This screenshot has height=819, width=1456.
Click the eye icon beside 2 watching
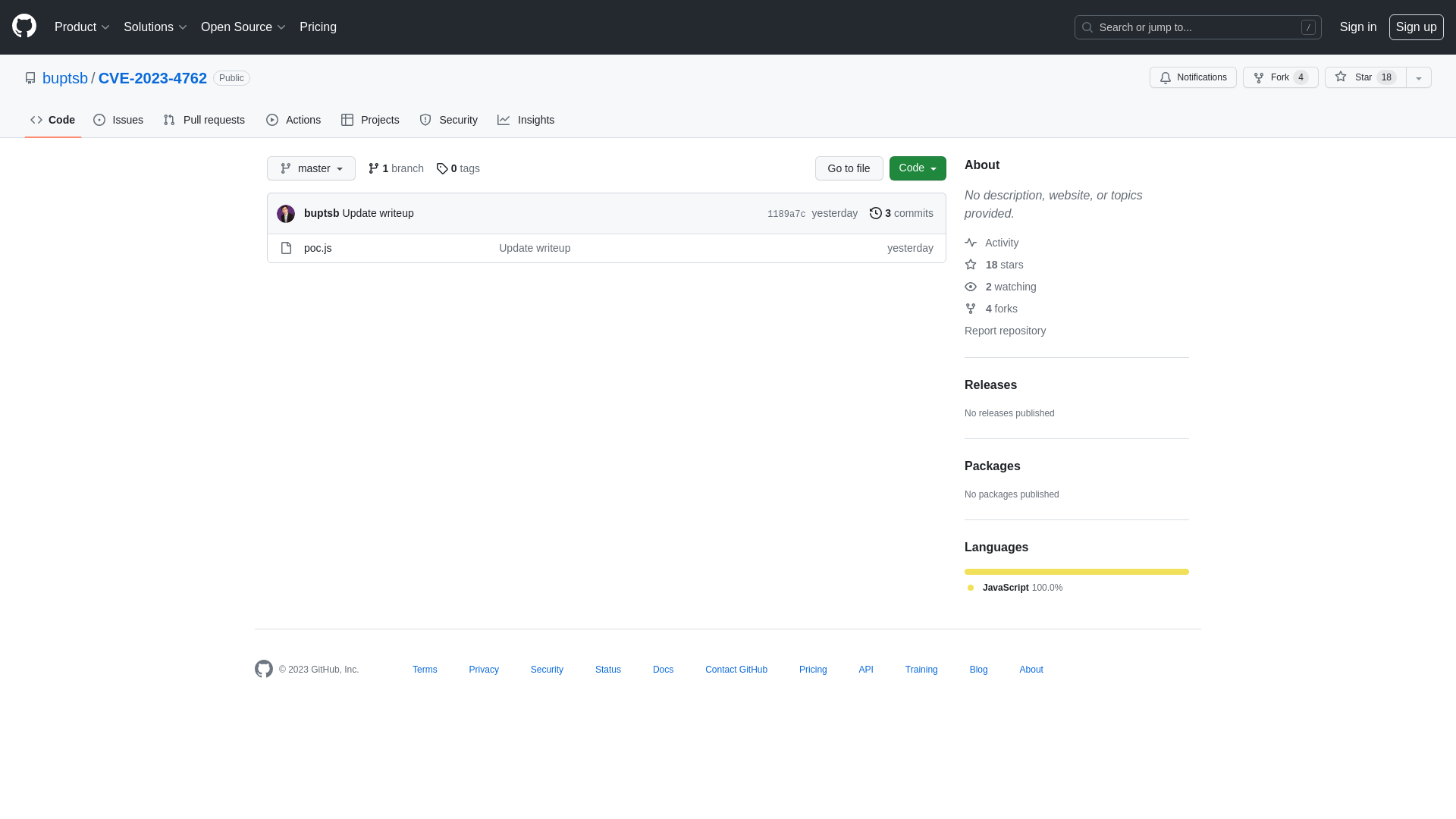[x=971, y=287]
